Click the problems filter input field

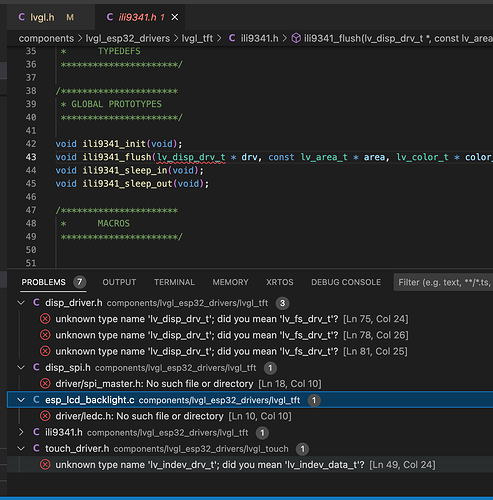[x=443, y=282]
